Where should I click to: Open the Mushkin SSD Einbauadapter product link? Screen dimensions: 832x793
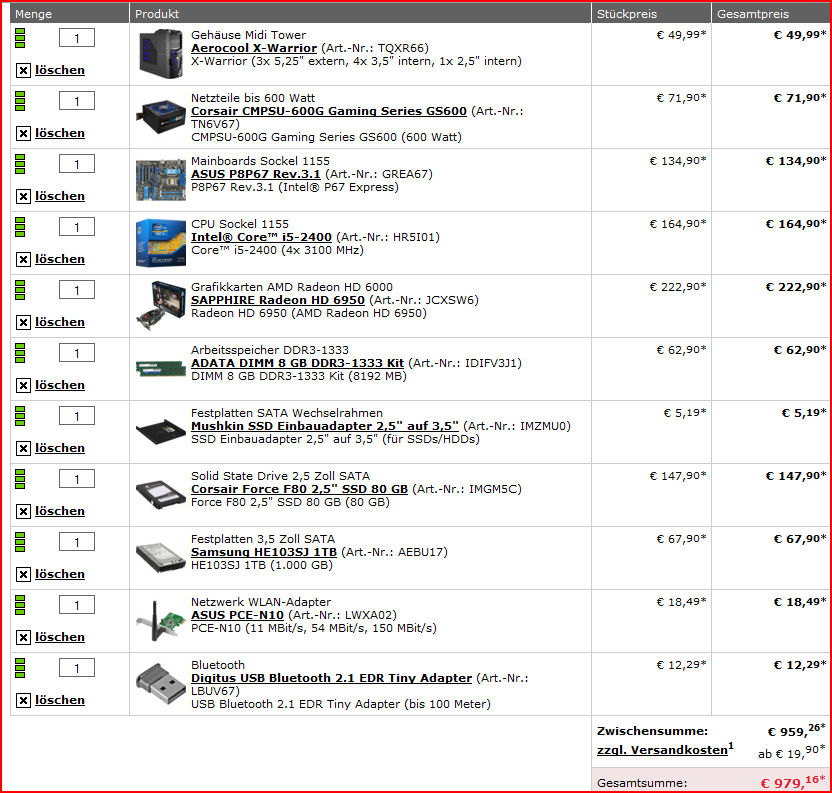[325, 426]
